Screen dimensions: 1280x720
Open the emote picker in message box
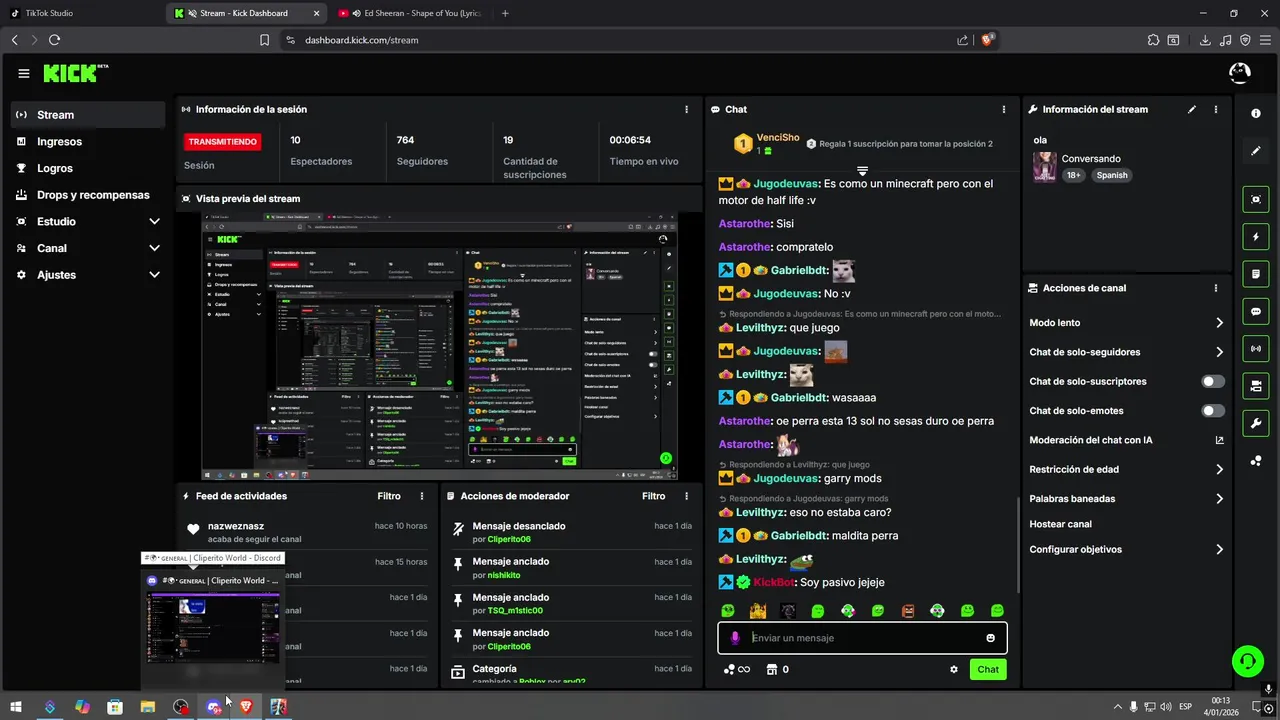[991, 638]
